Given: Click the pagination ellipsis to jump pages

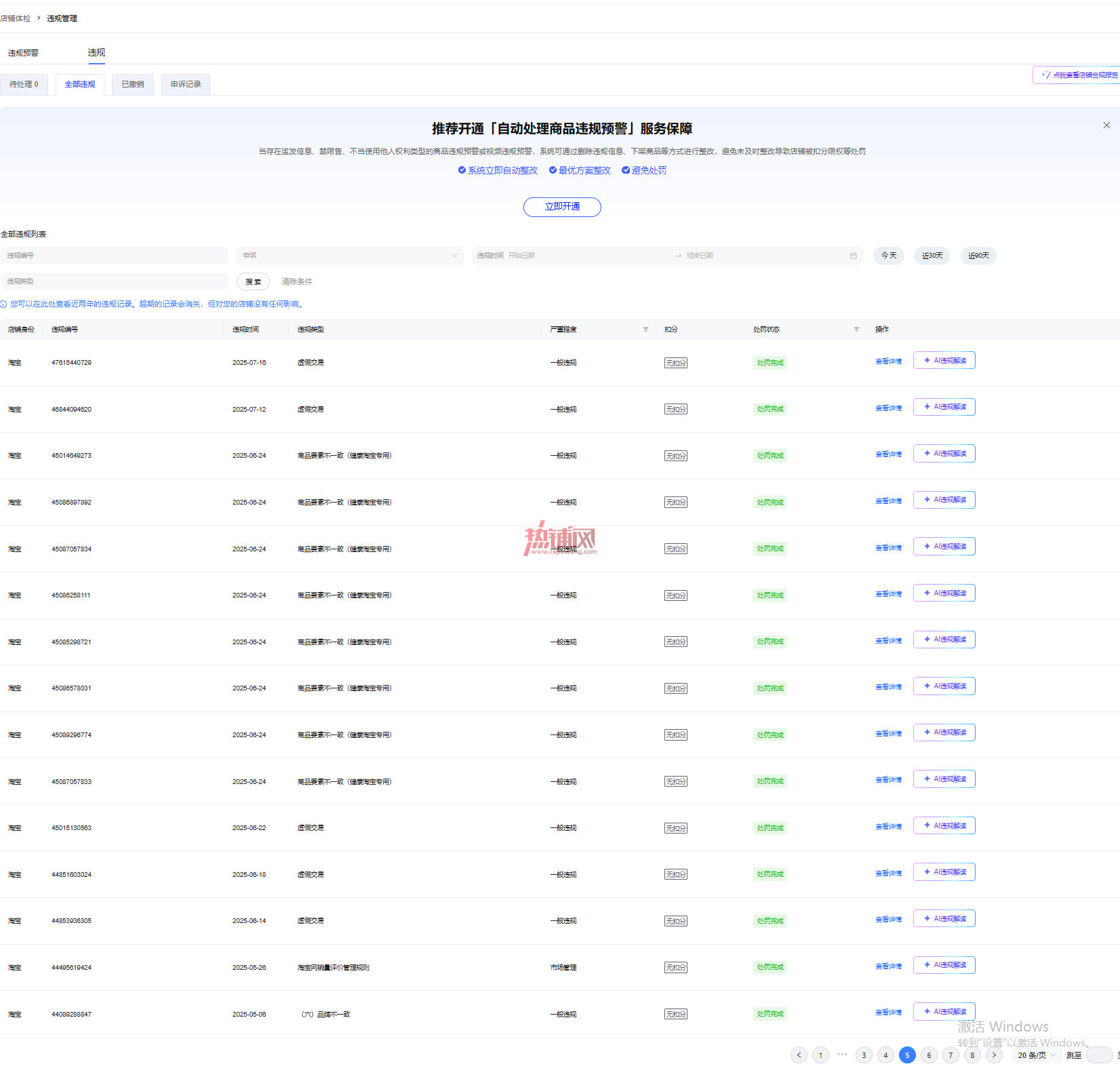Looking at the screenshot, I should 842,1055.
